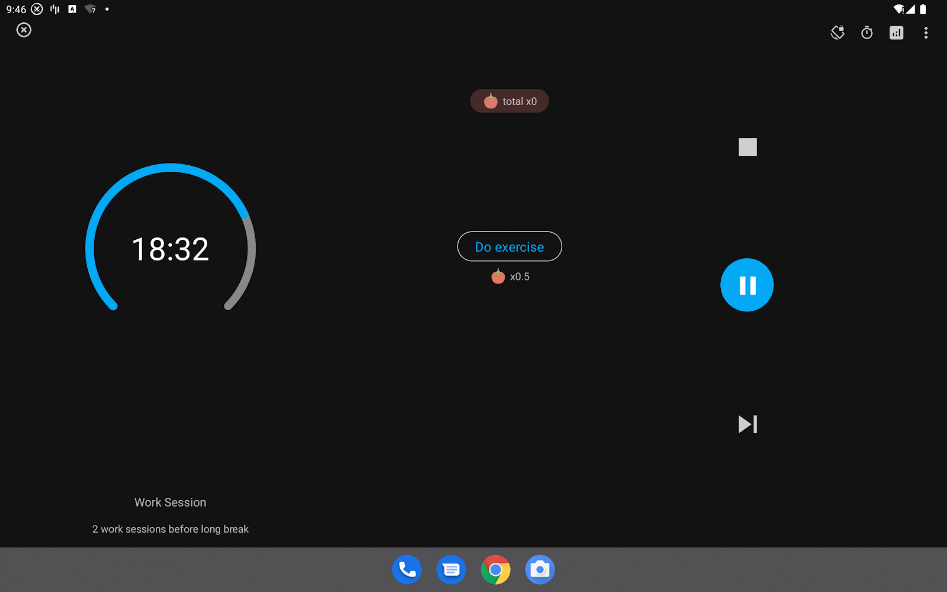Click the tomato icon in total badge

coord(490,101)
